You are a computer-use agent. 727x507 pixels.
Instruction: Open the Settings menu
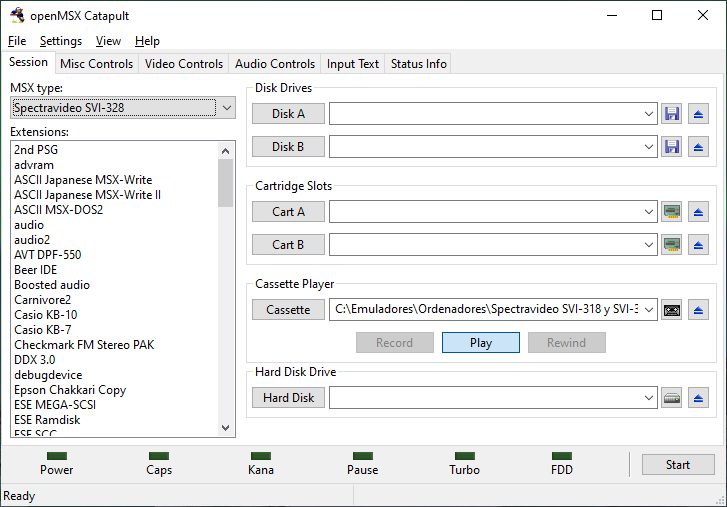pyautogui.click(x=61, y=41)
